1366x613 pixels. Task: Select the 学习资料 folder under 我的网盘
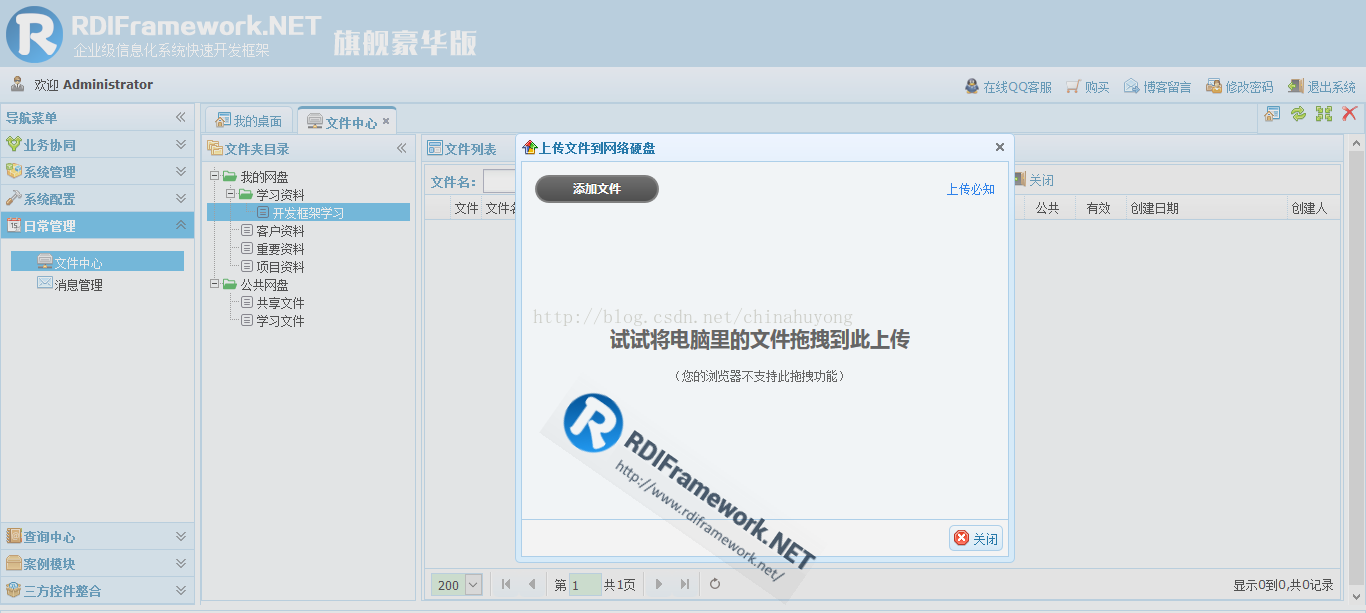pos(280,194)
